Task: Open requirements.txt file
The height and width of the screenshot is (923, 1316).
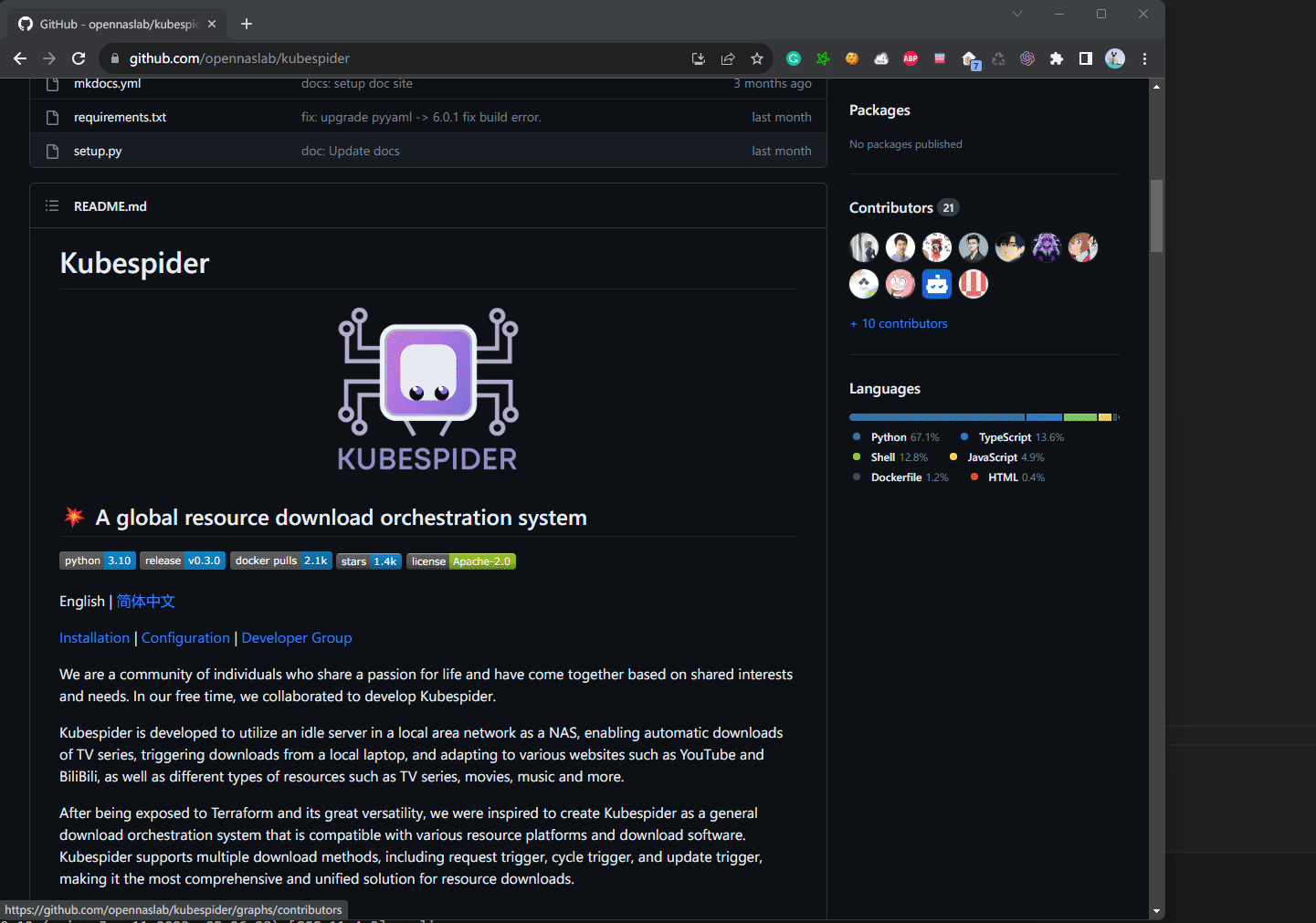Action: click(x=120, y=117)
